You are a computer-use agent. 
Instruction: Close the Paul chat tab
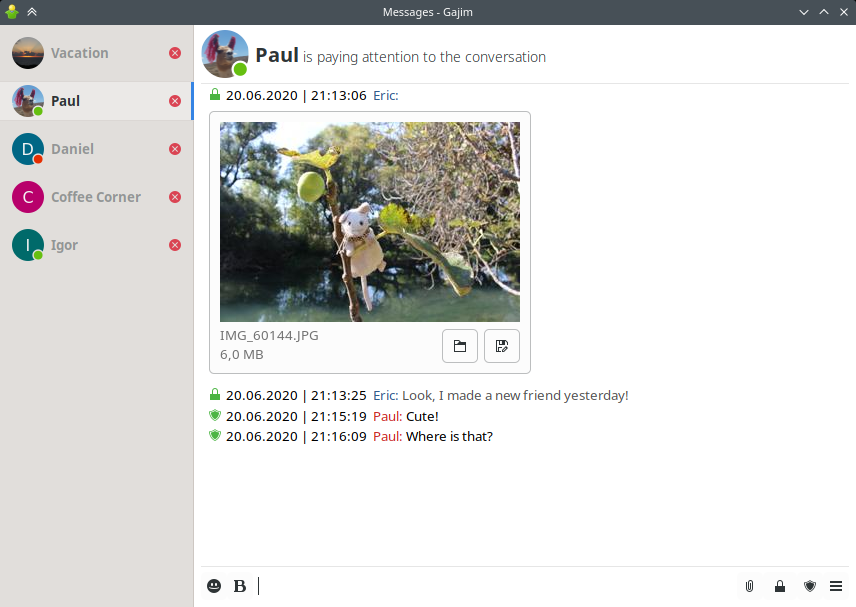click(175, 101)
